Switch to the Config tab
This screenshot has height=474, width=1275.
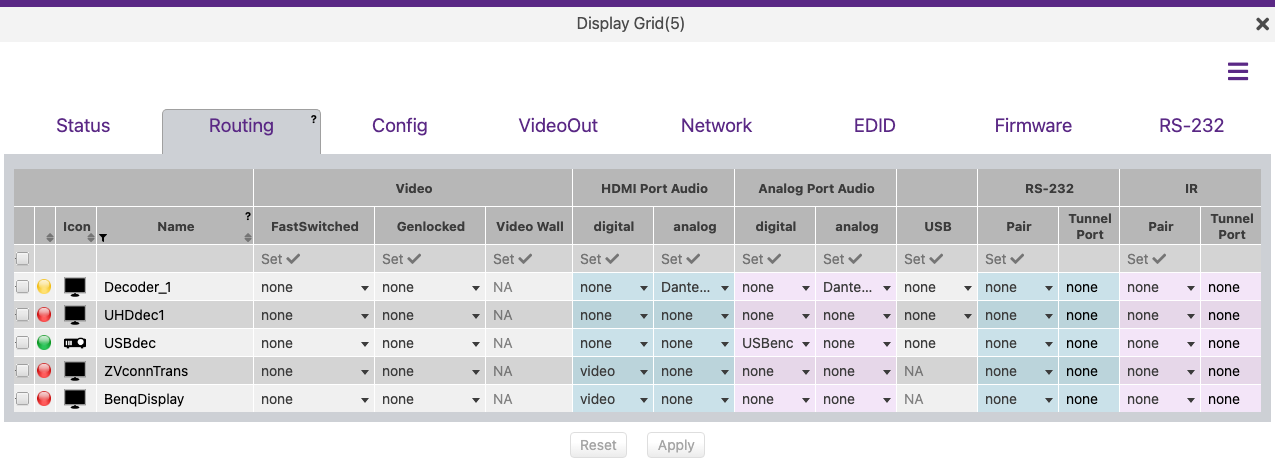399,126
